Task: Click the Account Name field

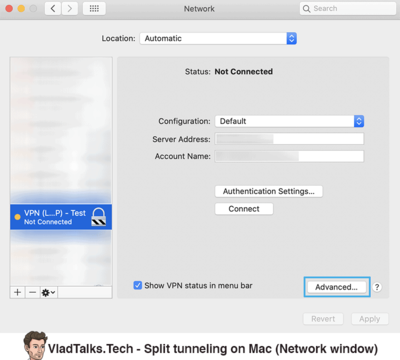Action: coord(289,156)
